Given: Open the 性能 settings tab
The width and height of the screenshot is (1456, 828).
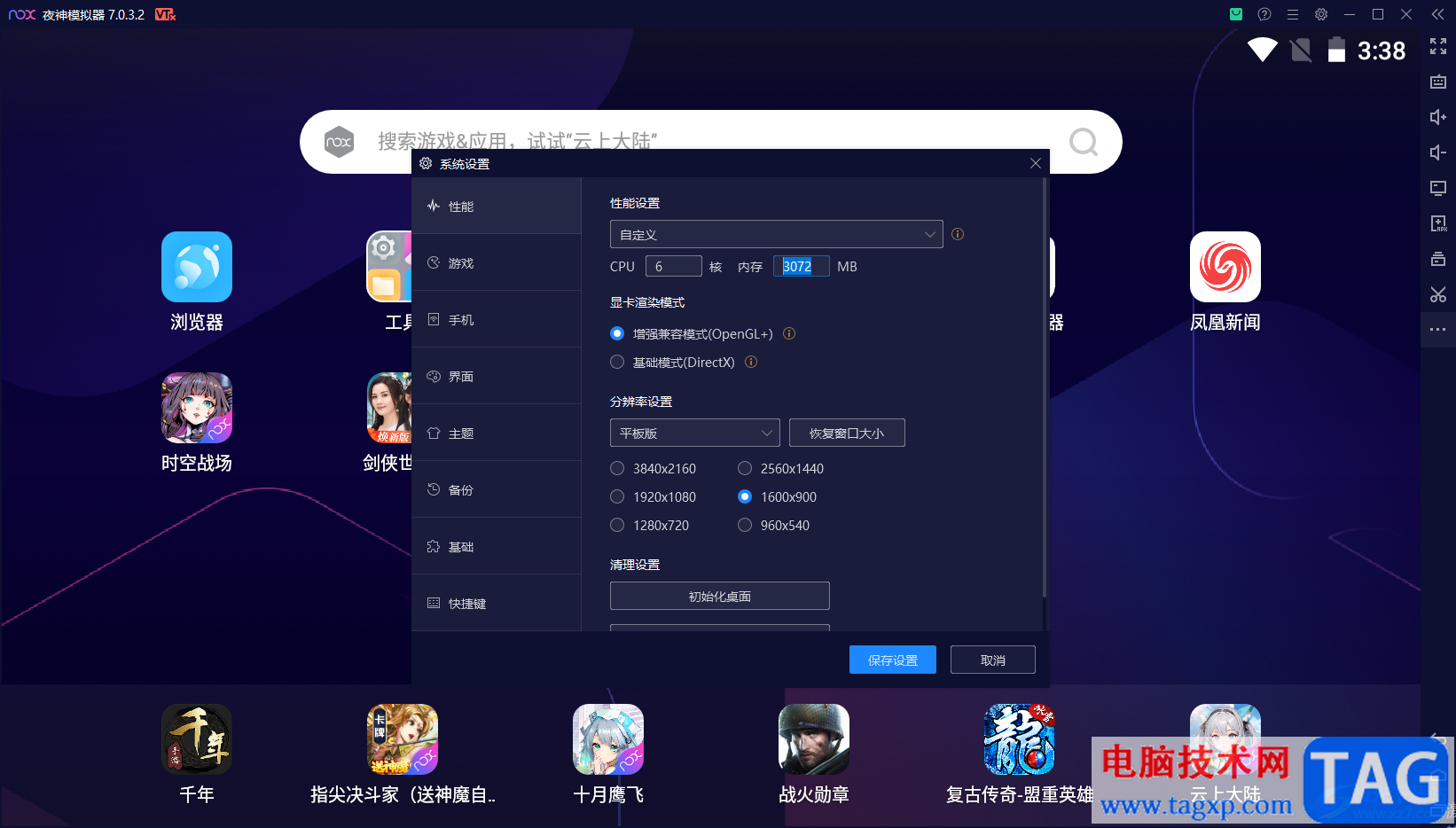Looking at the screenshot, I should [x=497, y=206].
